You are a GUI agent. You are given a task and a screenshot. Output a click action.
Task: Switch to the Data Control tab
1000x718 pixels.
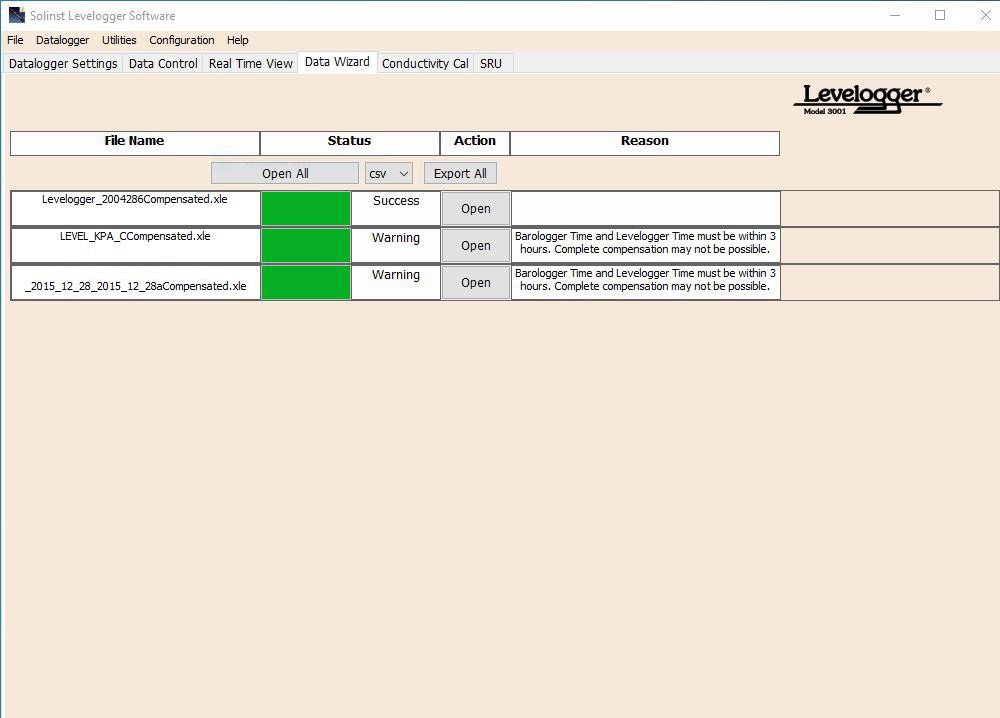point(163,63)
